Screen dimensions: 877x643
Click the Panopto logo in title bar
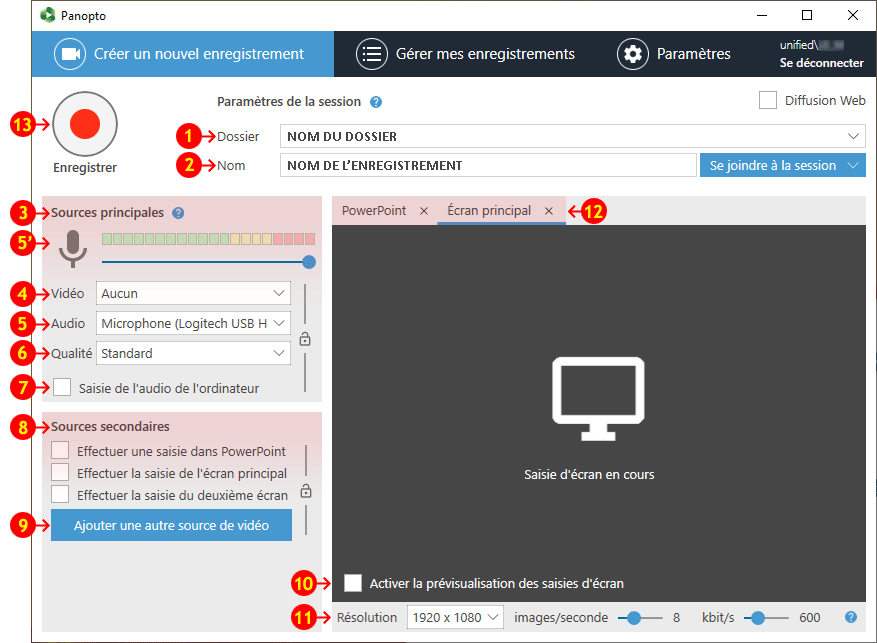tap(48, 15)
